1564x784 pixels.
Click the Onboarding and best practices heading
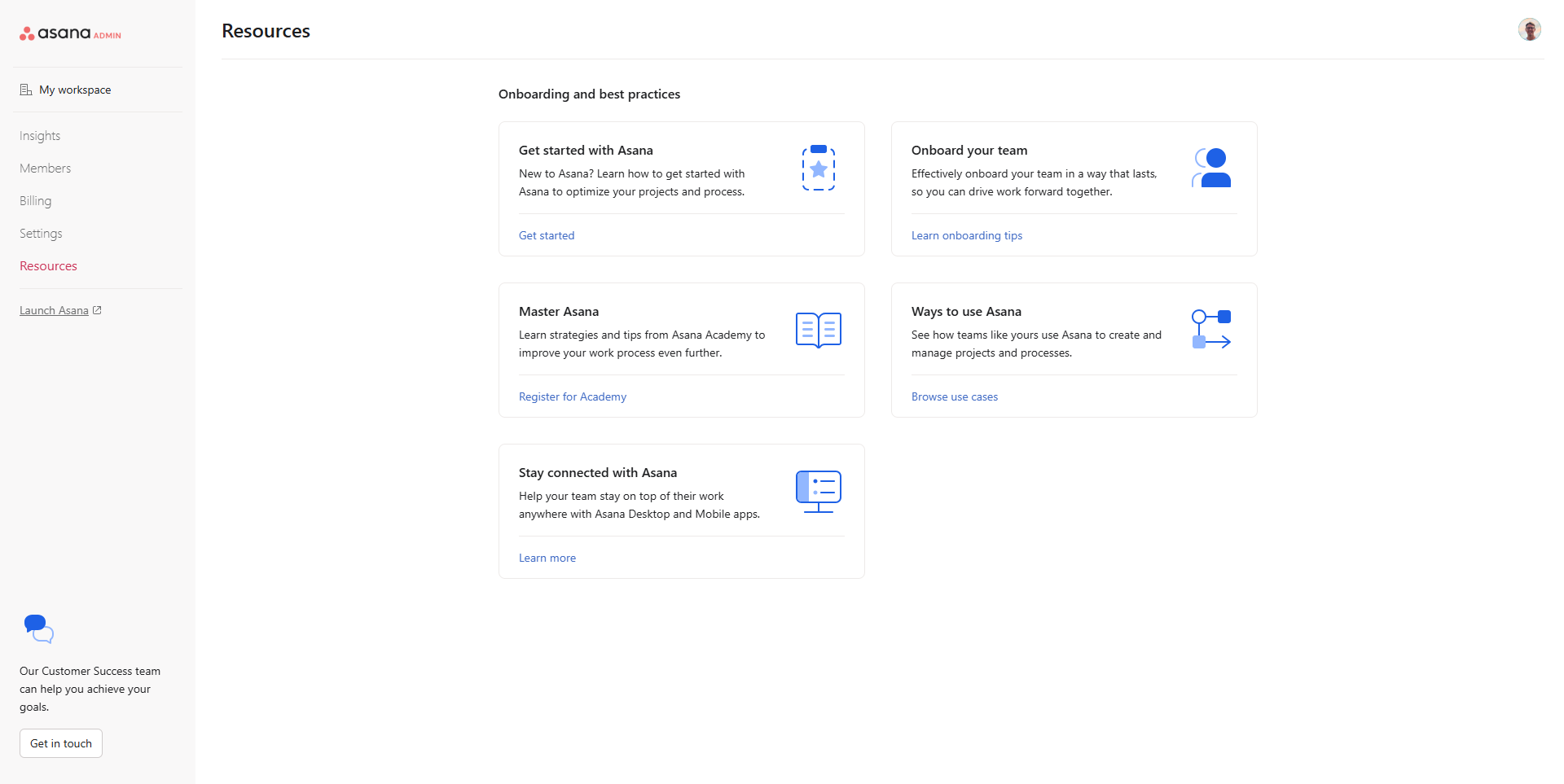[x=589, y=94]
